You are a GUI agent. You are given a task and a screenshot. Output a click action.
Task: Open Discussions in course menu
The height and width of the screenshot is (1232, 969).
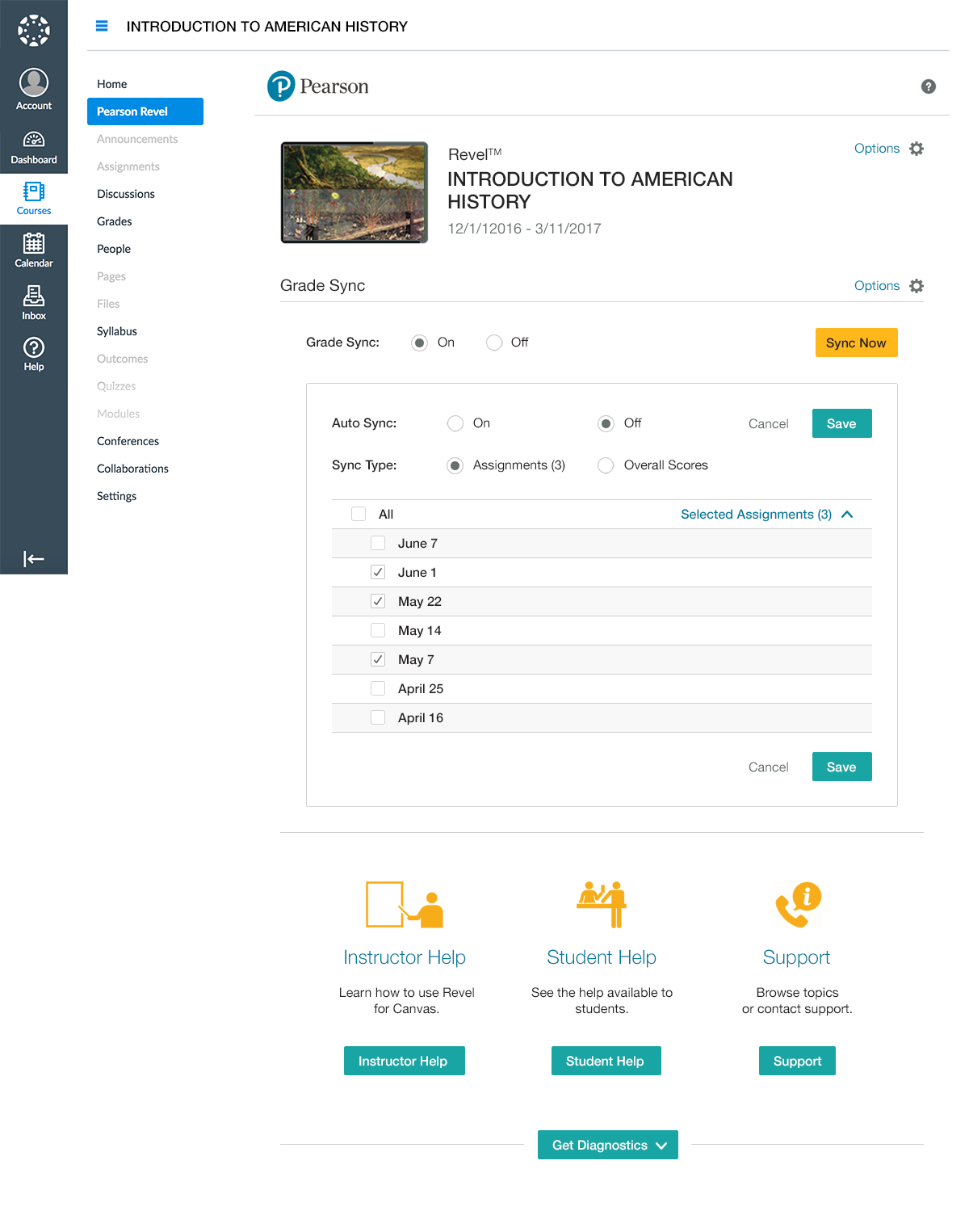point(126,194)
